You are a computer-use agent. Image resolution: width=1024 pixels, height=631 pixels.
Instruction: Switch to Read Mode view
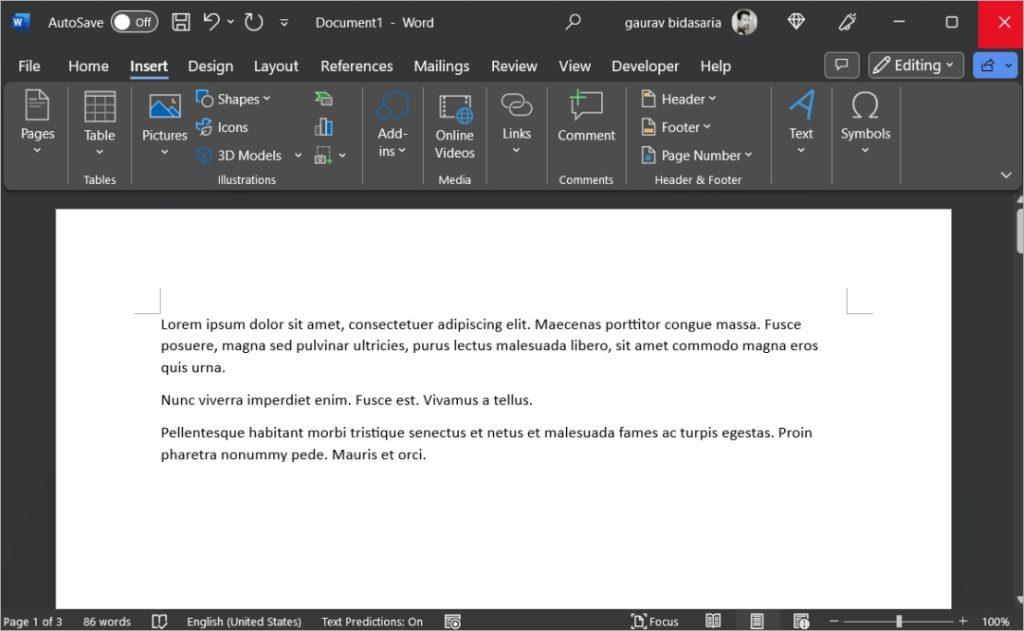click(x=713, y=621)
